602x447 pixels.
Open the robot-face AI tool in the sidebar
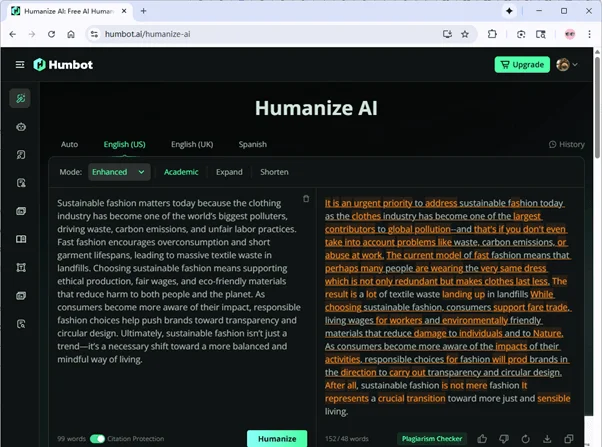[x=20, y=127]
